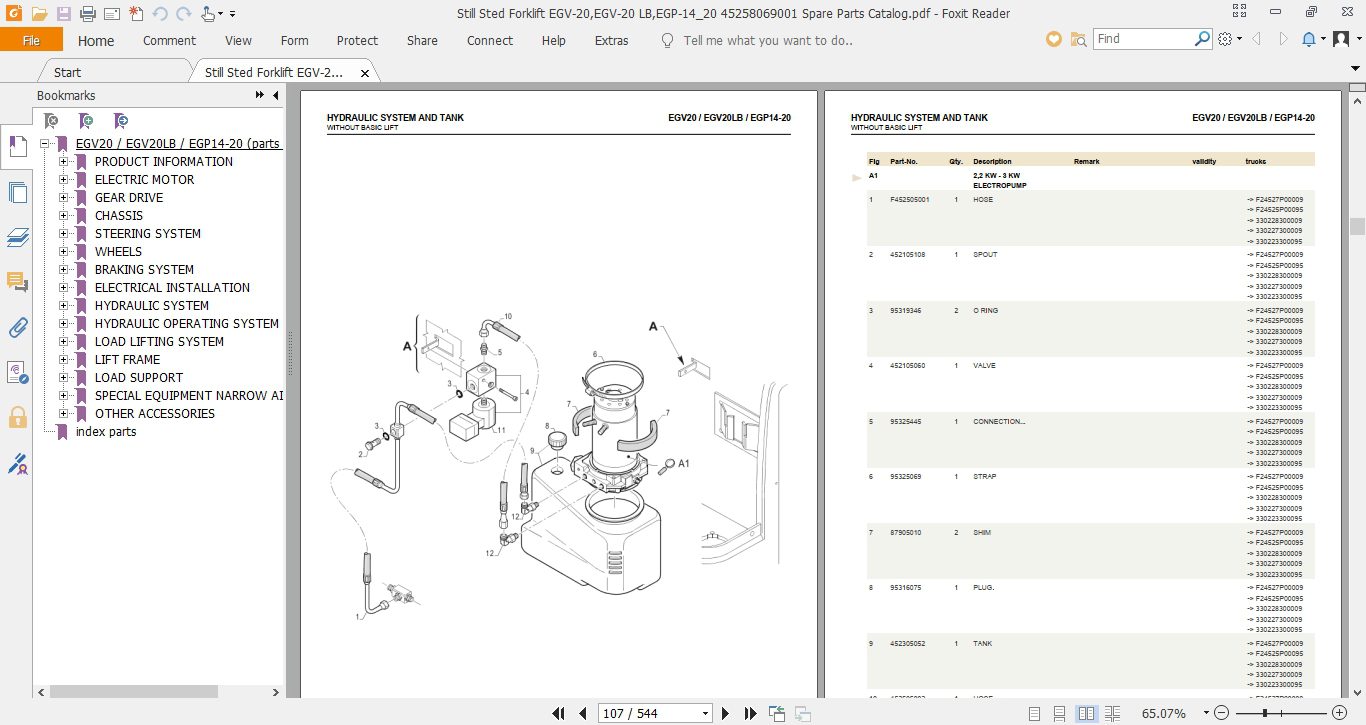Toggle full screen mode icon in title bar

tap(1240, 13)
